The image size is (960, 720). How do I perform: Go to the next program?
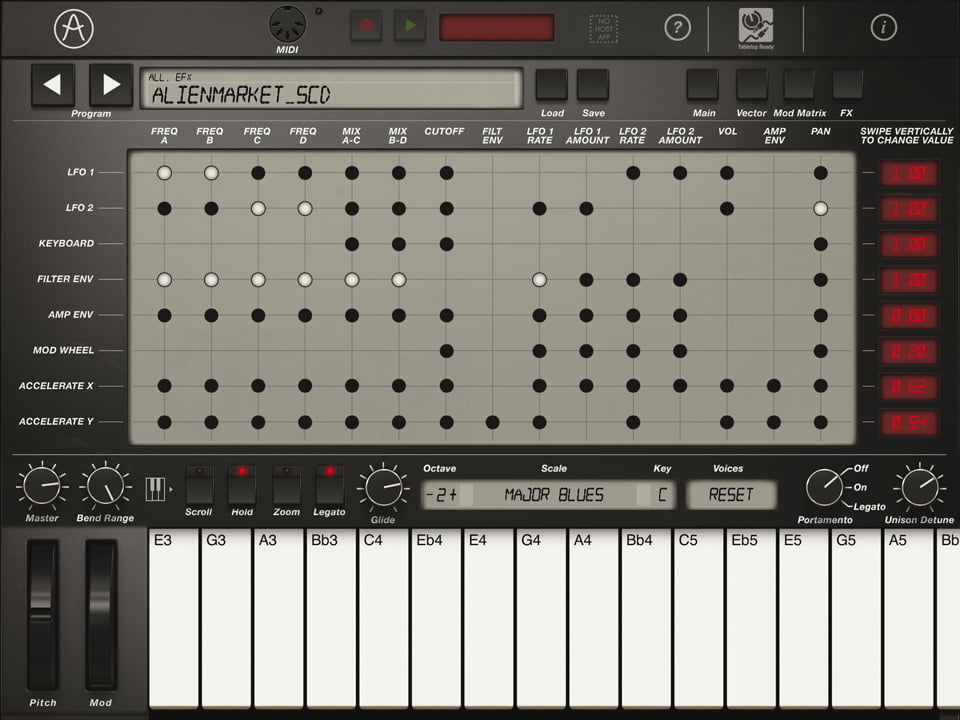[111, 85]
